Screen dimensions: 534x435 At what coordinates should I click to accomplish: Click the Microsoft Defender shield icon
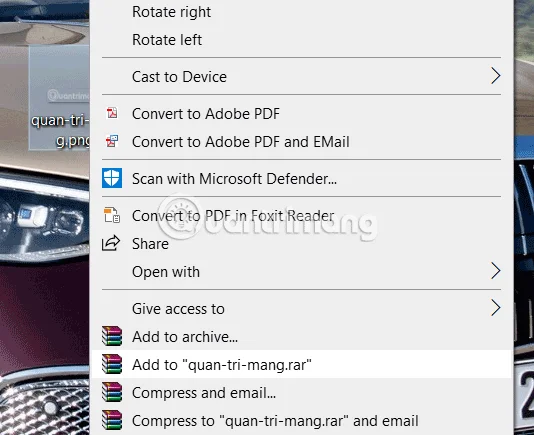point(112,178)
